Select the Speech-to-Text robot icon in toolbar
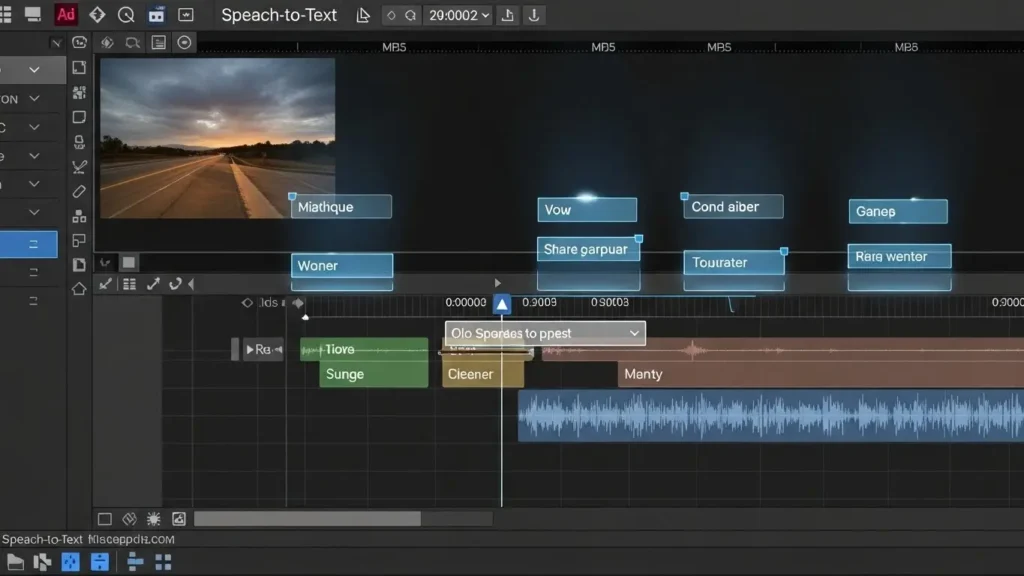Image resolution: width=1024 pixels, height=576 pixels. coord(157,13)
